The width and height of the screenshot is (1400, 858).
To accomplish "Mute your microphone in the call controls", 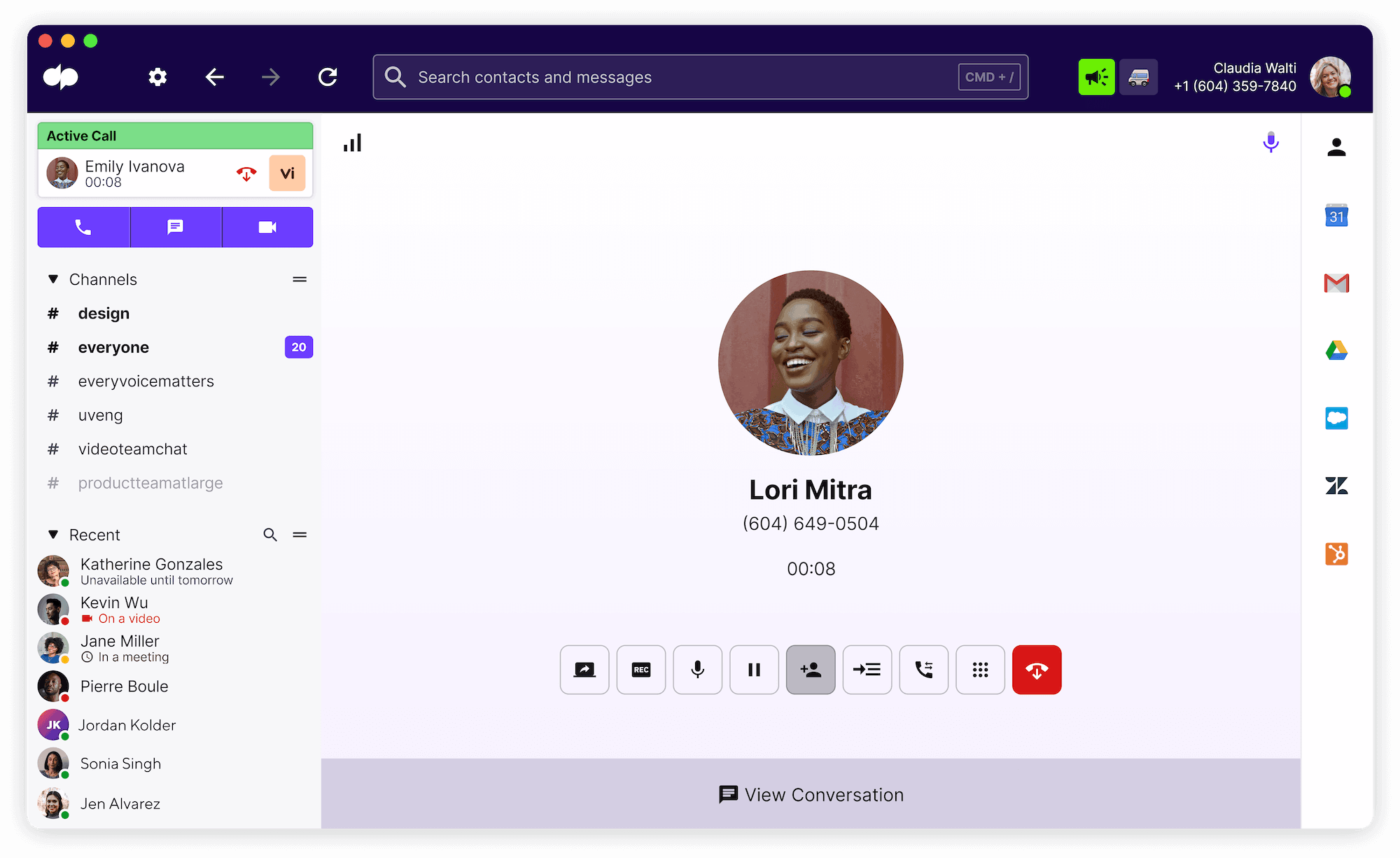I will 697,670.
